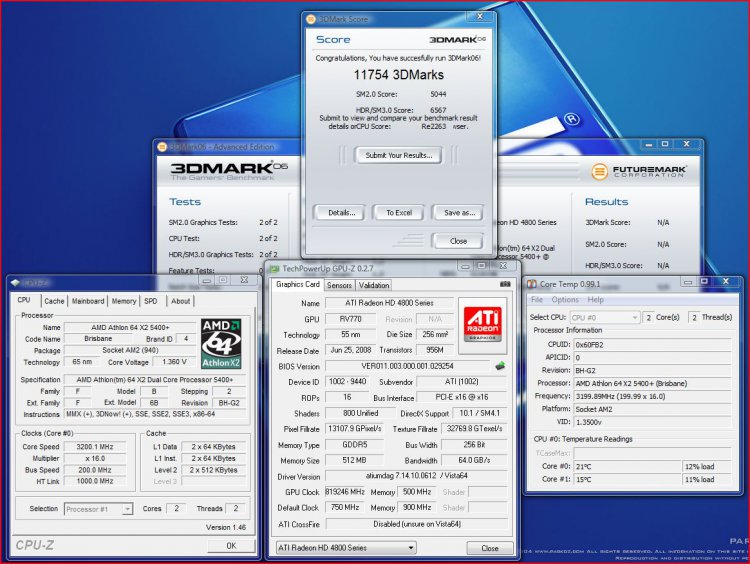Click the GPU Clock value field in GPU-Z
Viewport: 750px width, 564px height.
345,492
